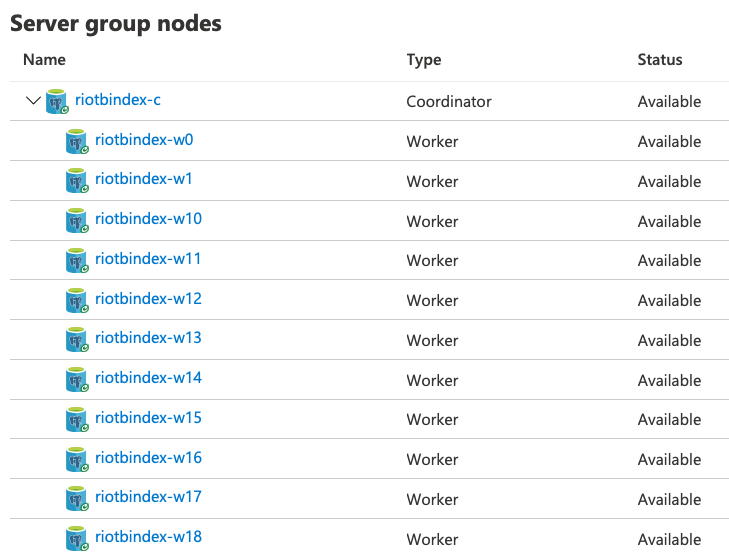729x556 pixels.
Task: Click the database icon beside riotbindex-w10
Action: point(77,221)
